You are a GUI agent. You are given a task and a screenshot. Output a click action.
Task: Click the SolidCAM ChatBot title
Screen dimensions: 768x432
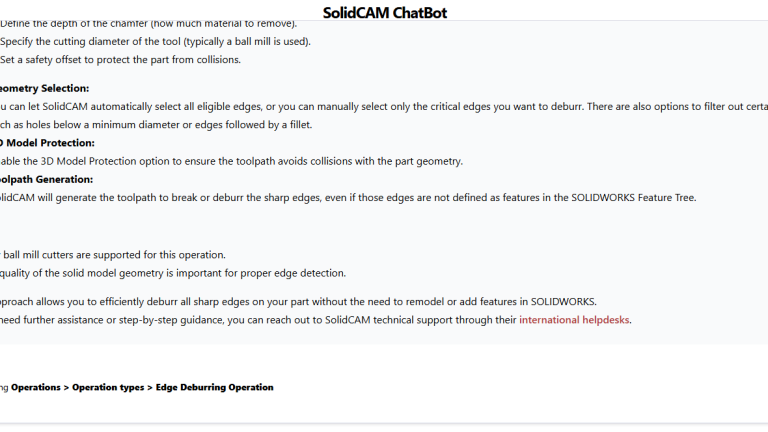click(x=384, y=13)
